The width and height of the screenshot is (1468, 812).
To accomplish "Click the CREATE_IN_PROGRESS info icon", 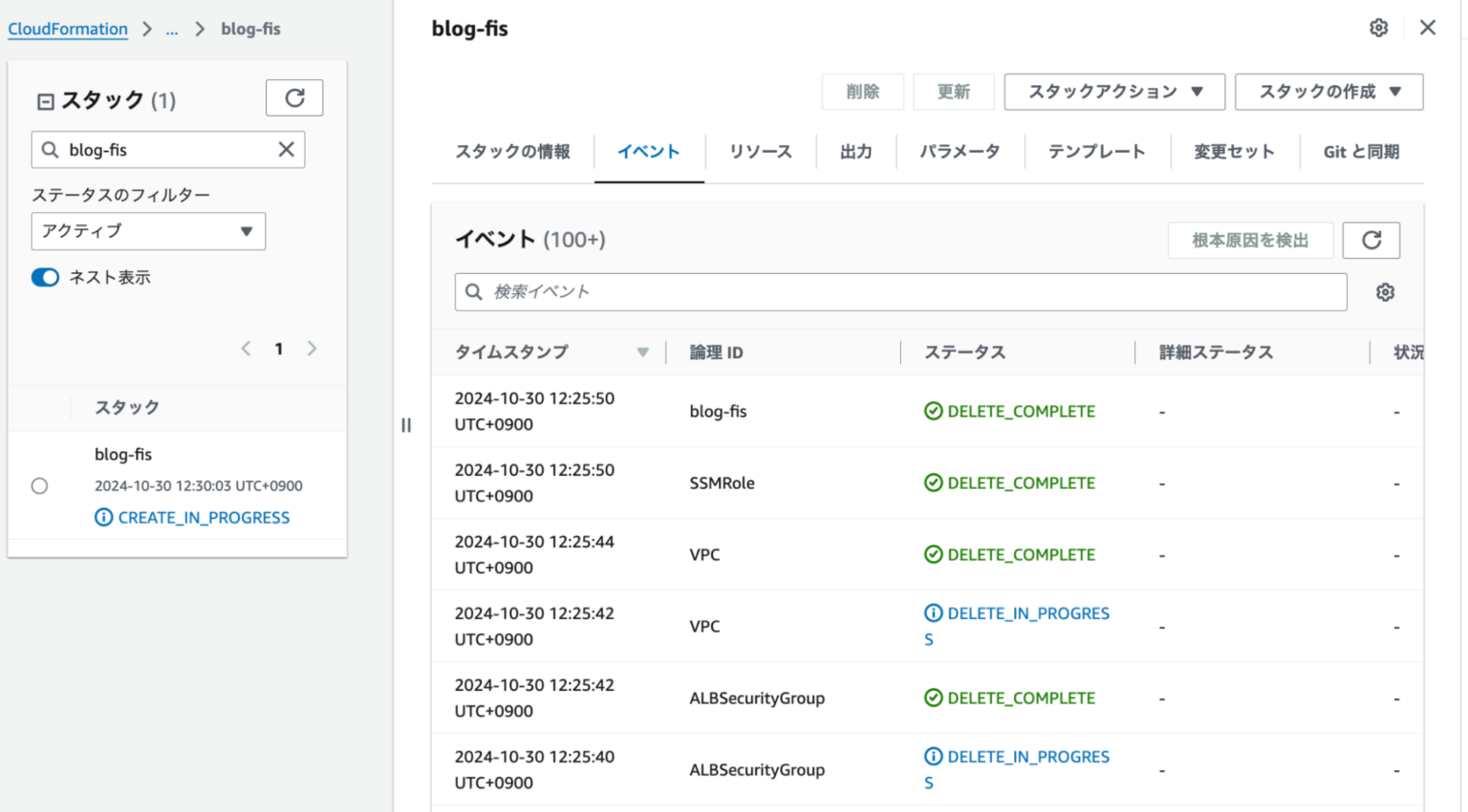I will pos(104,517).
